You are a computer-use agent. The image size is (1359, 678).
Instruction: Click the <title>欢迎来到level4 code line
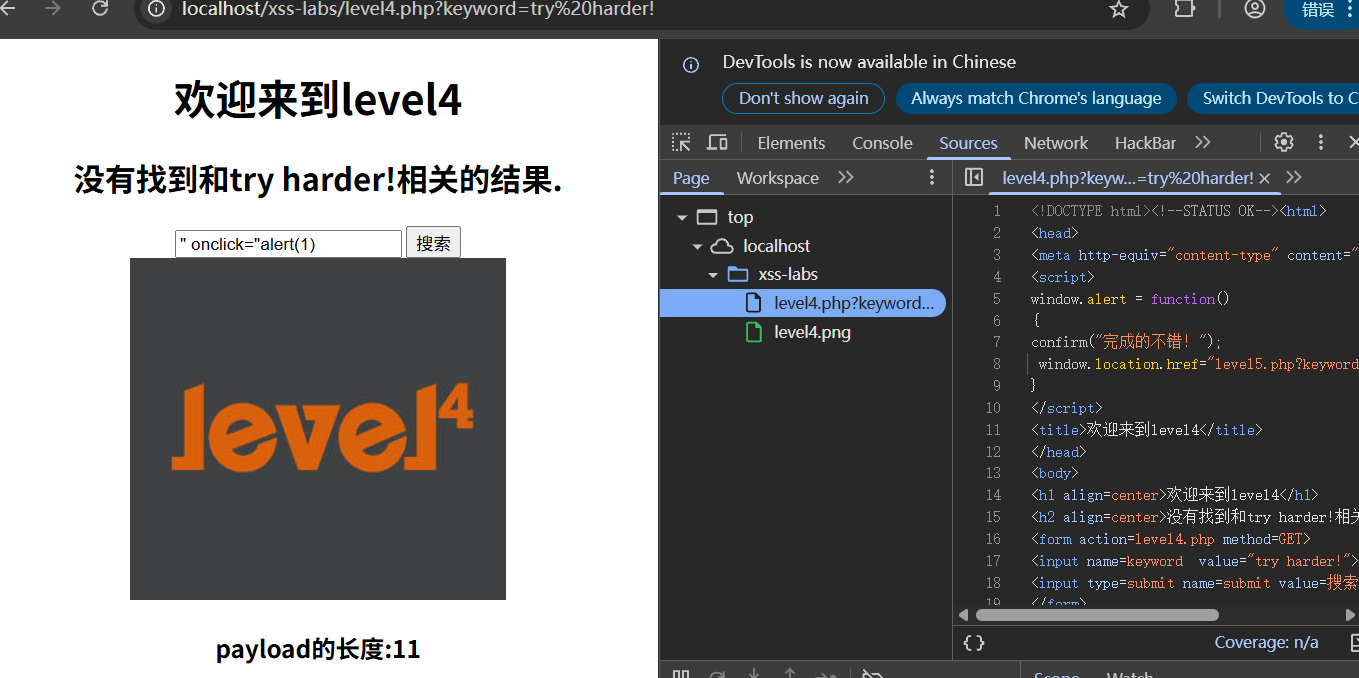coord(1147,430)
